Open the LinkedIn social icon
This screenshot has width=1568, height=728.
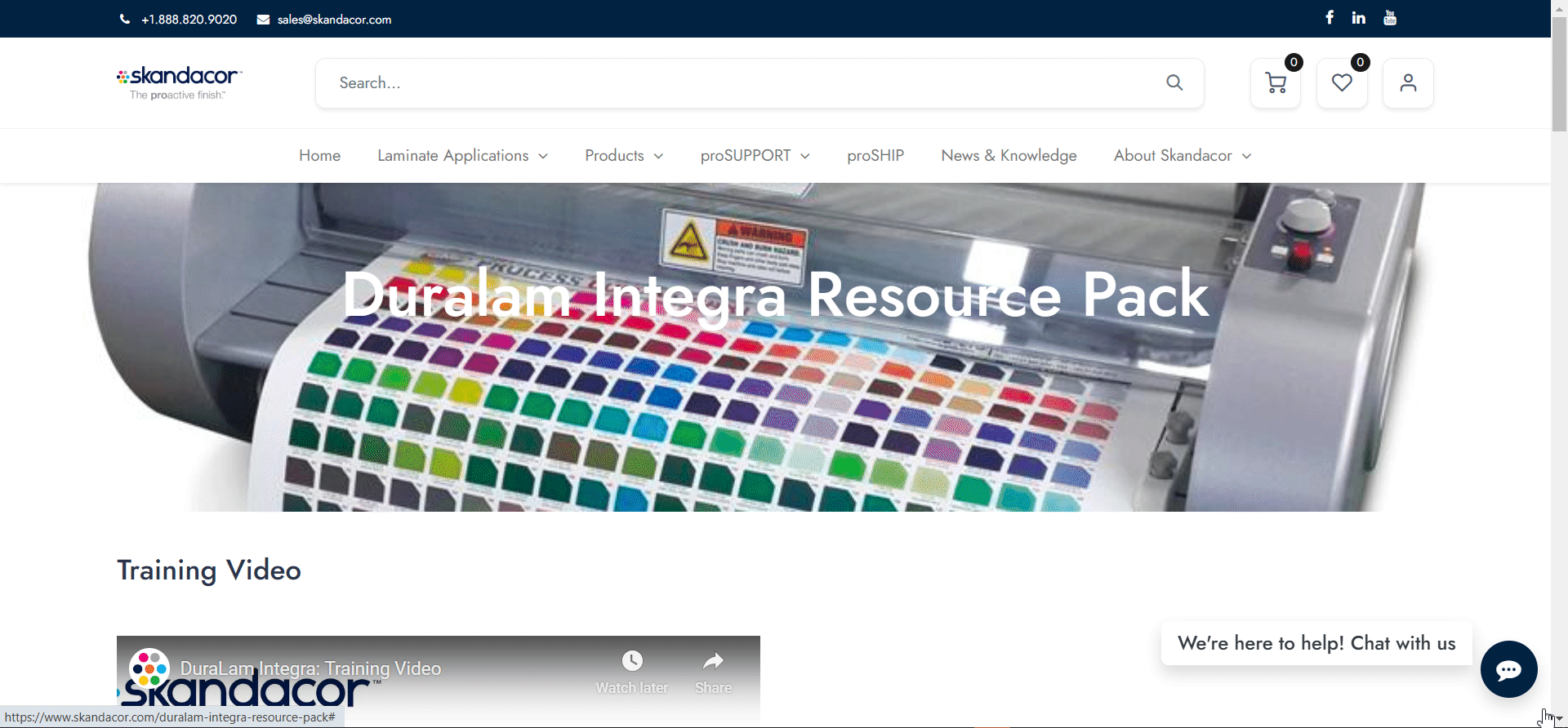tap(1359, 18)
